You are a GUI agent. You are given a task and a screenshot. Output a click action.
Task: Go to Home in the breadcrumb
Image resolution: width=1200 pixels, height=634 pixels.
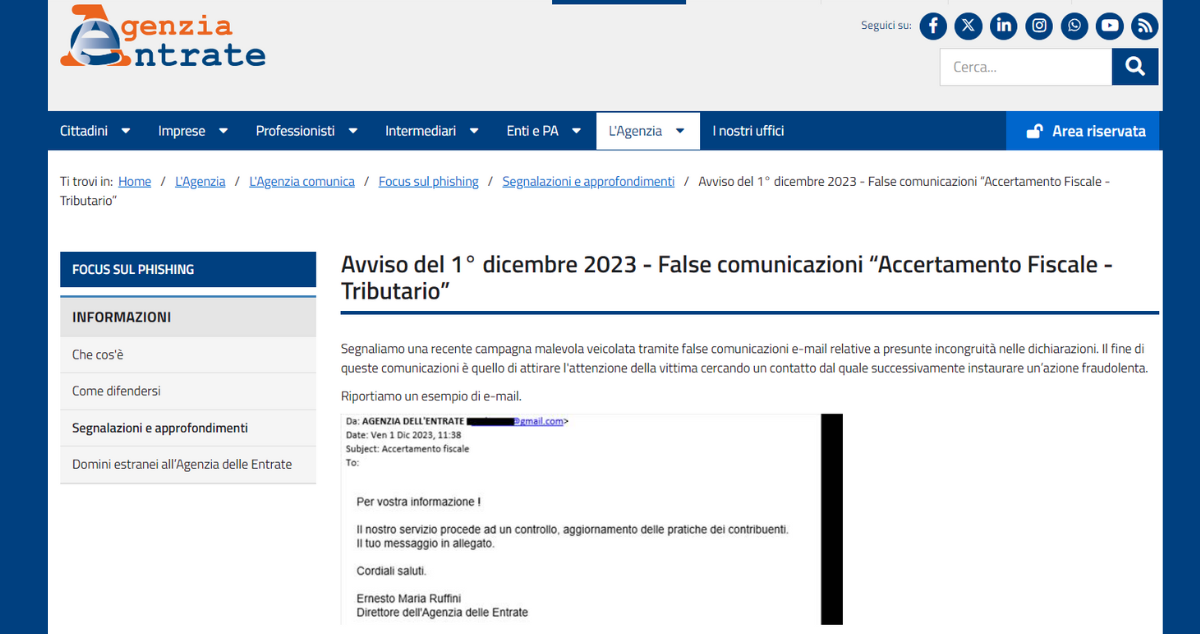coord(135,182)
